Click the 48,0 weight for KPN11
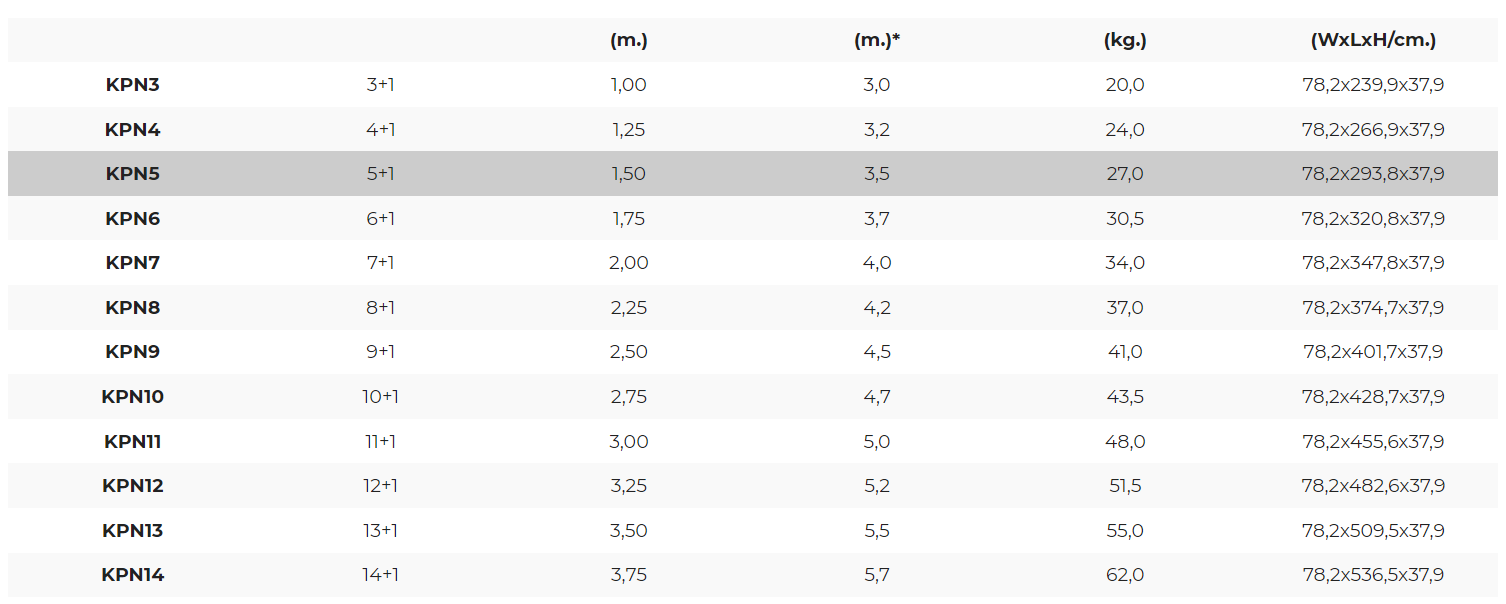The image size is (1506, 604). 1125,441
